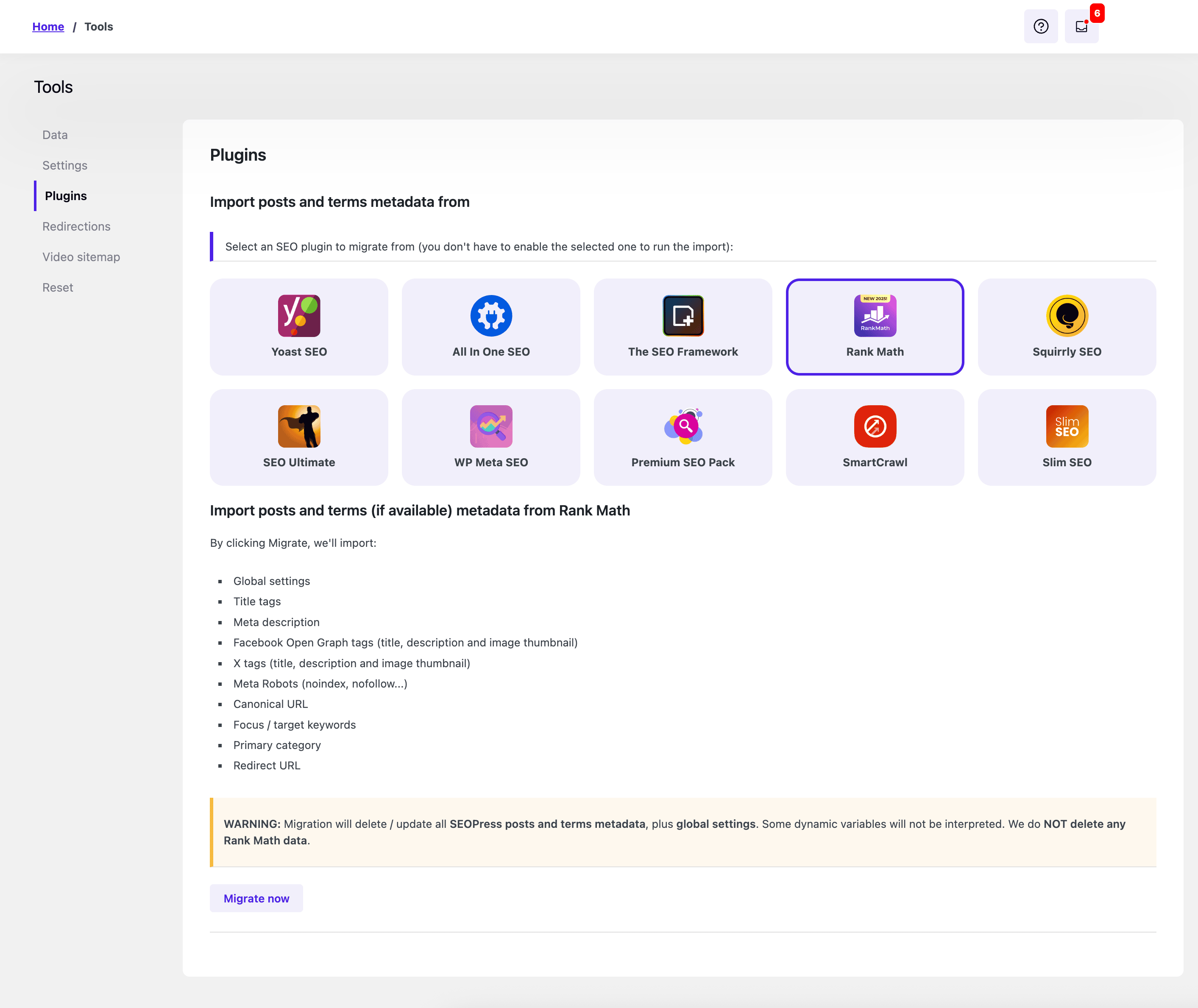This screenshot has height=1008, width=1198.
Task: Click the Rank Math logo icon
Action: click(x=875, y=315)
